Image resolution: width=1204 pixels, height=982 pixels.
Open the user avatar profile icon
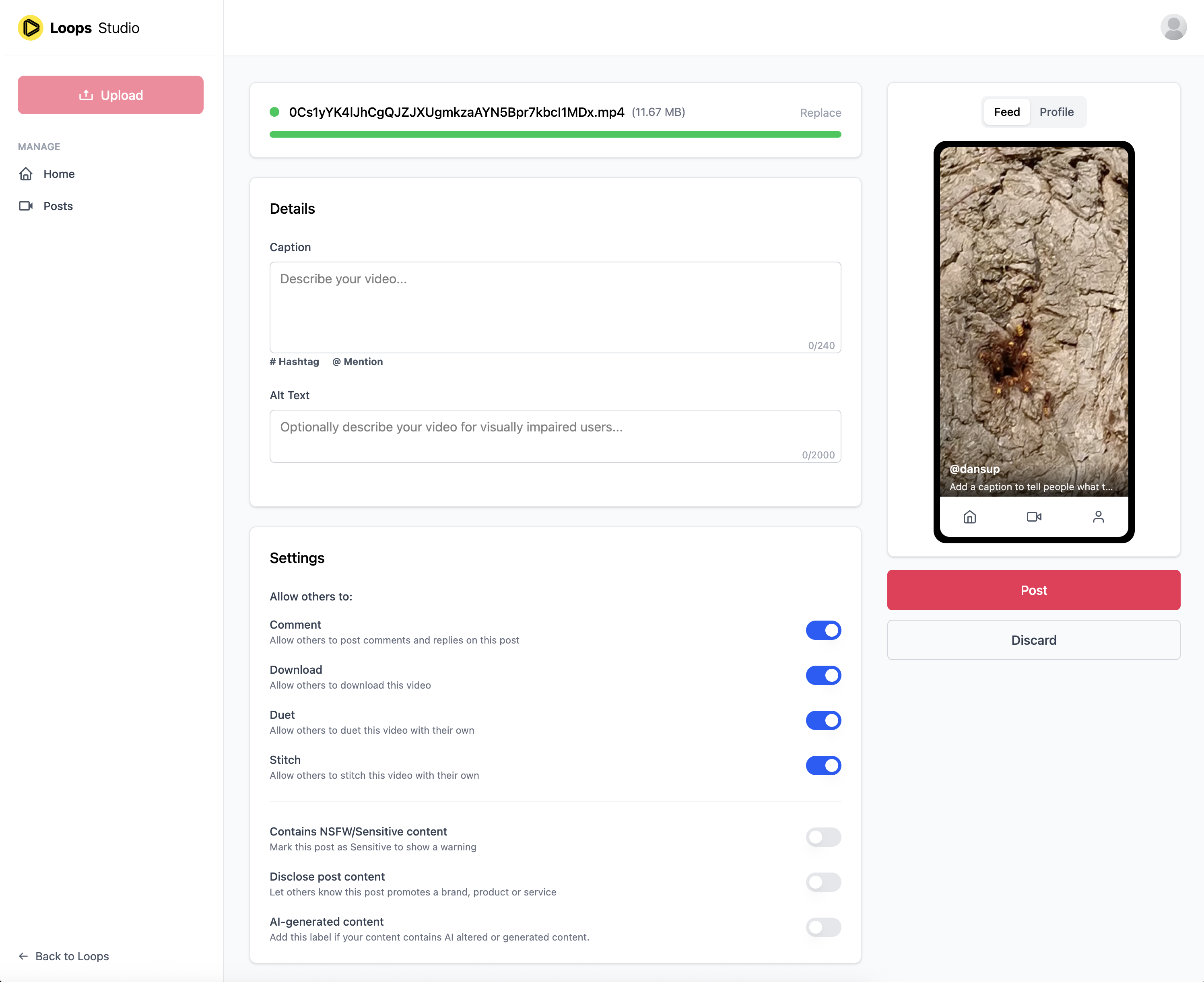pyautogui.click(x=1173, y=27)
